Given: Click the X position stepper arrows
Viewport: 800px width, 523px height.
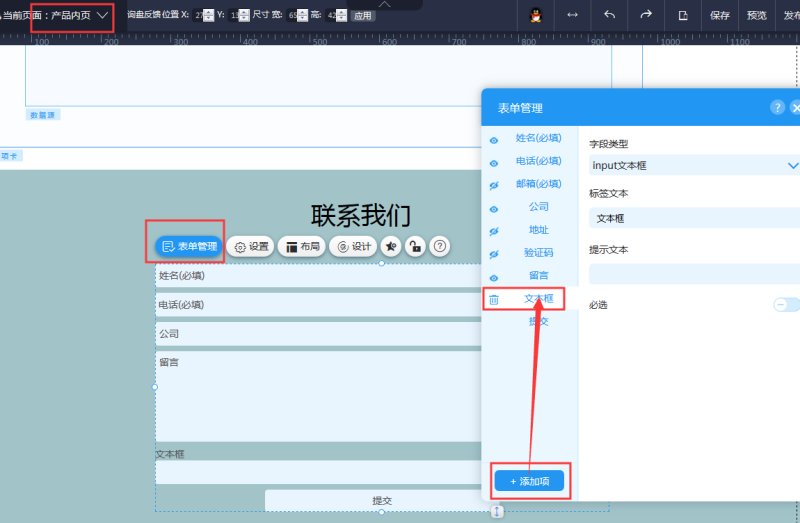Looking at the screenshot, I should click(208, 16).
